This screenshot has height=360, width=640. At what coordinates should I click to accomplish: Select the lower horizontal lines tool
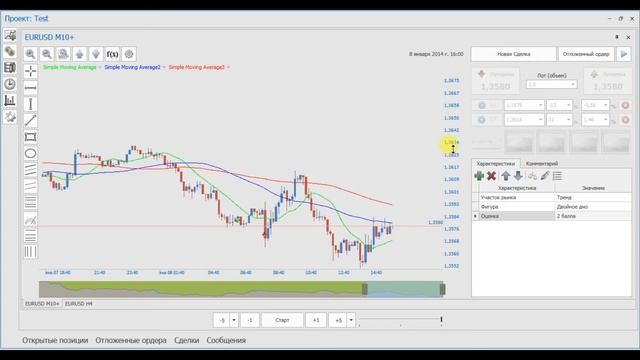tap(31, 236)
